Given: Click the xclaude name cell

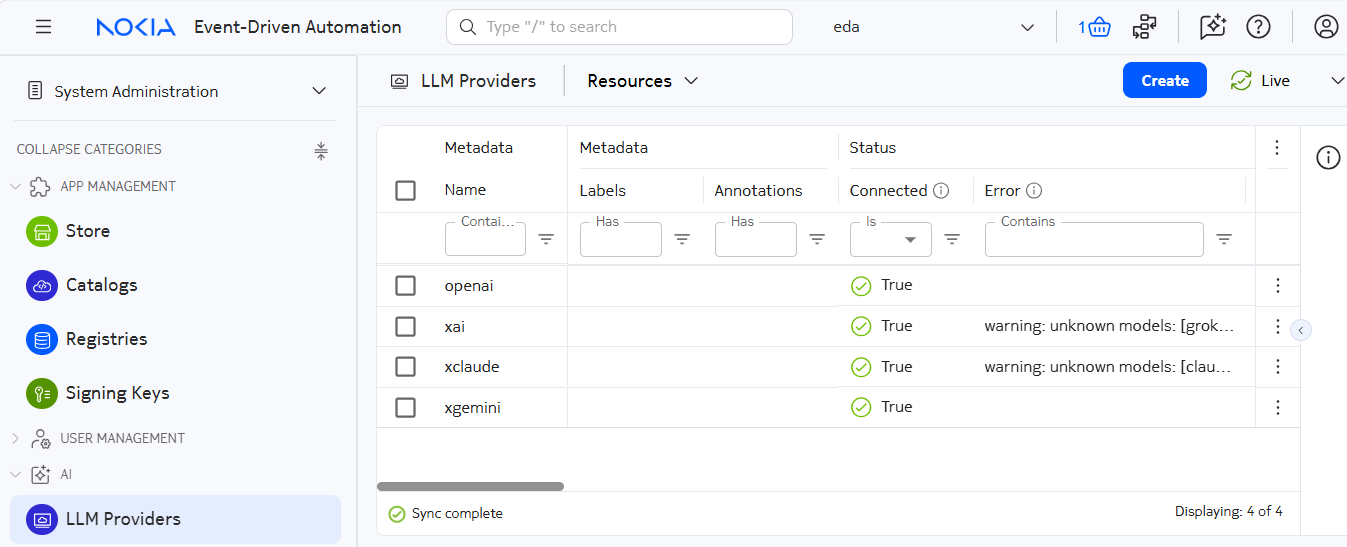Looking at the screenshot, I should point(472,367).
